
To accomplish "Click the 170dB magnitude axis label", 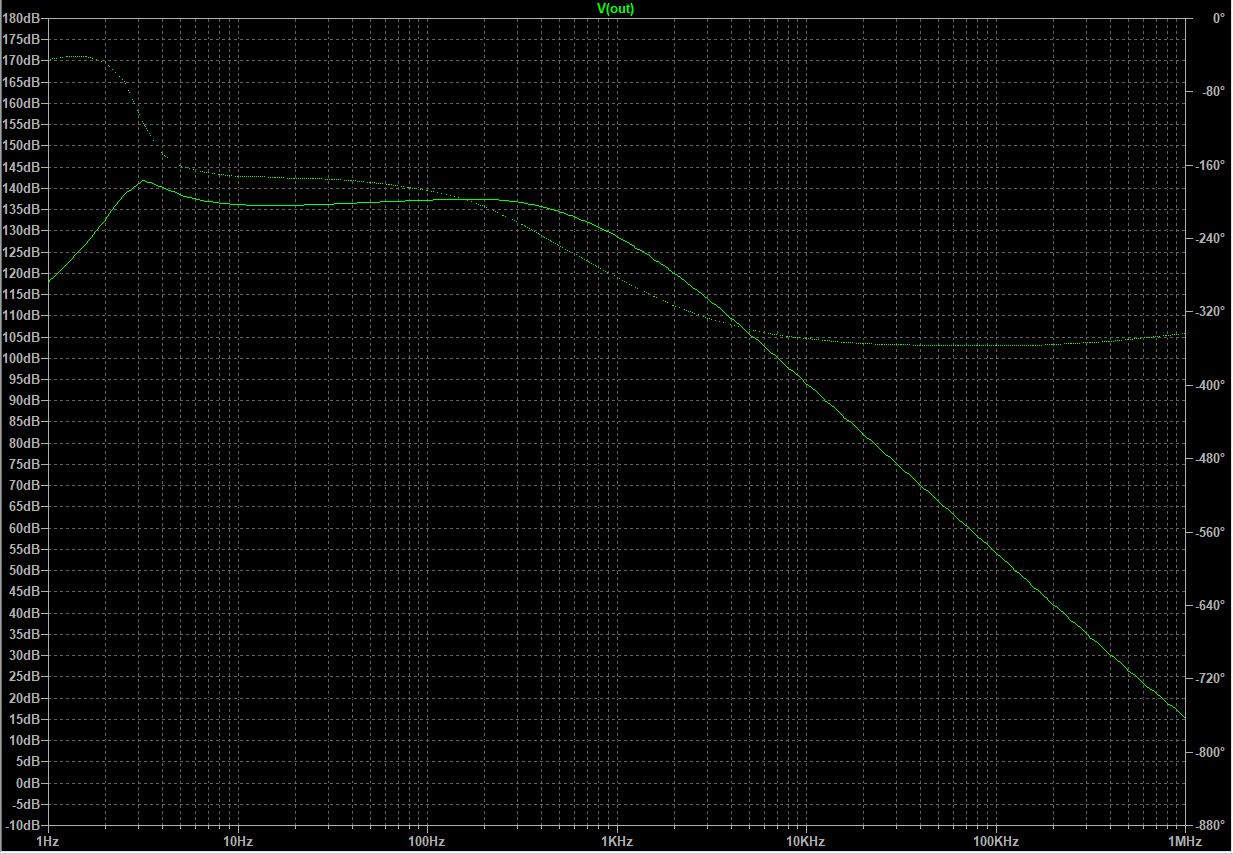I will click(x=22, y=60).
